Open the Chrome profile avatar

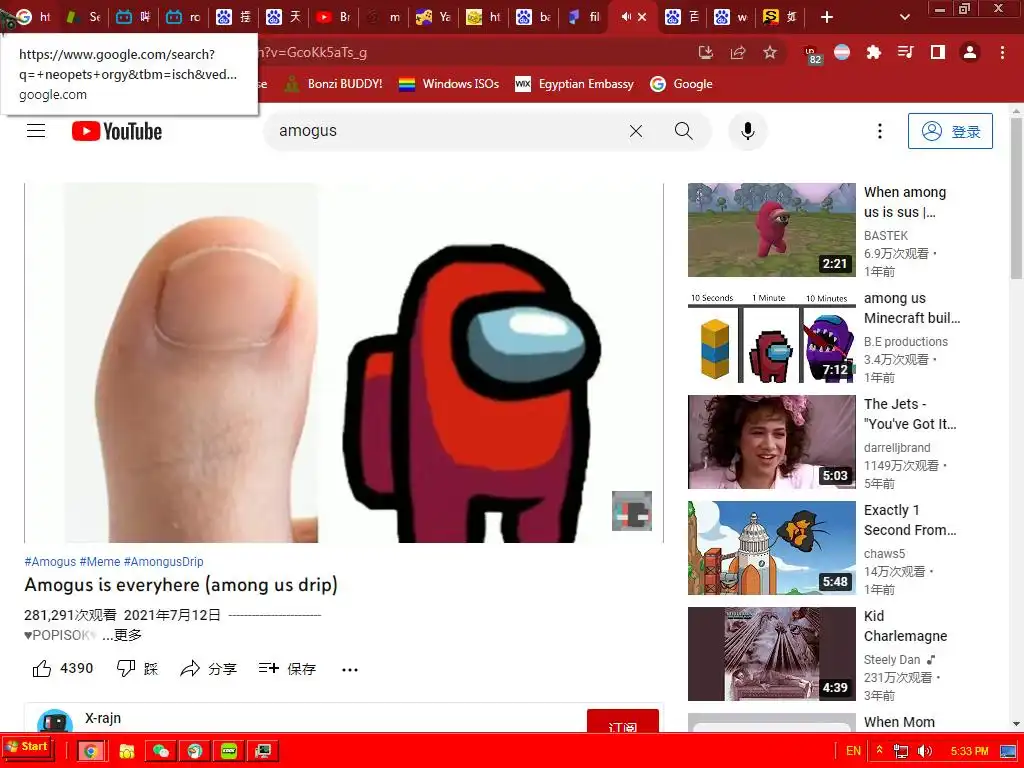(970, 52)
